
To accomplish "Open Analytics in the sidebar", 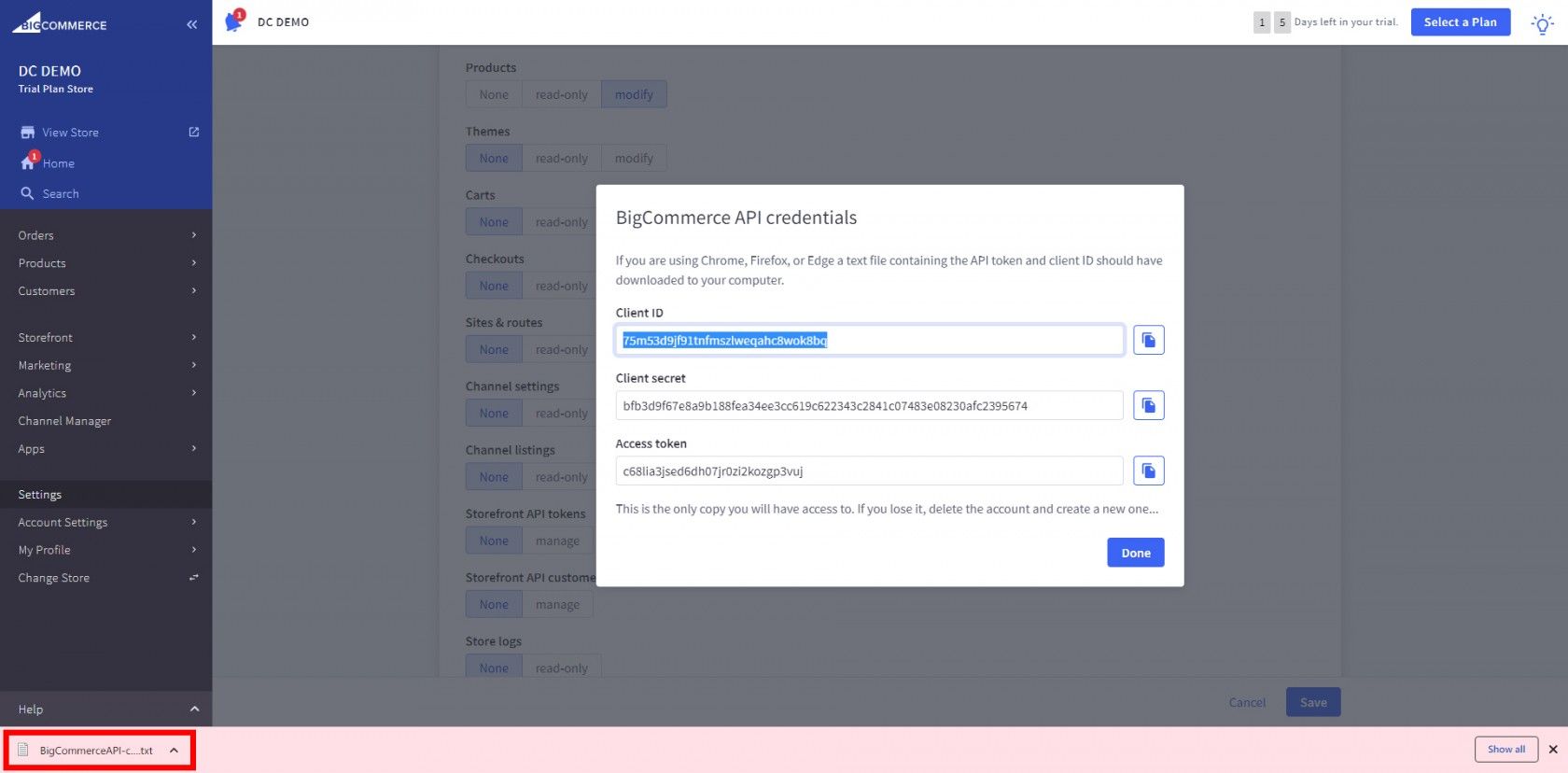I will pyautogui.click(x=42, y=393).
